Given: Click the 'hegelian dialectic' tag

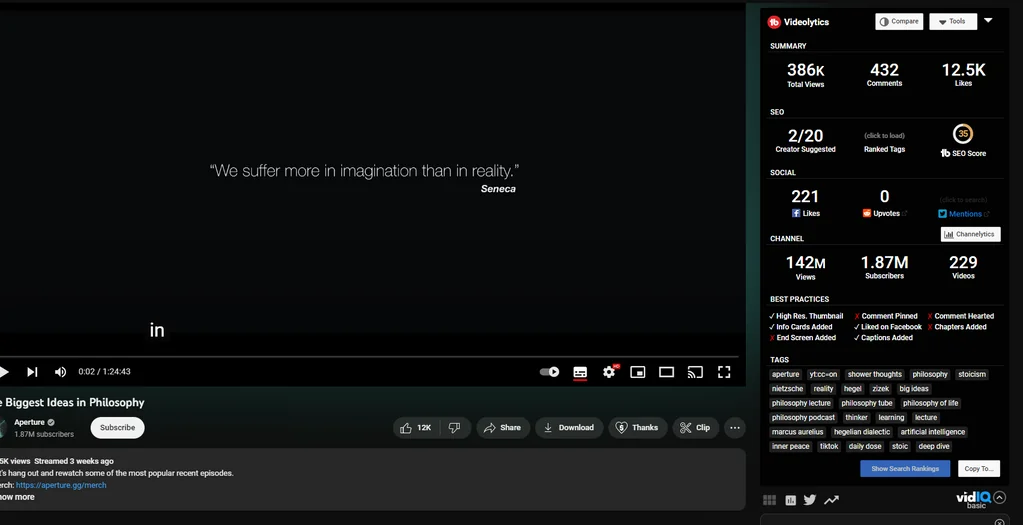Looking at the screenshot, I should click(861, 432).
